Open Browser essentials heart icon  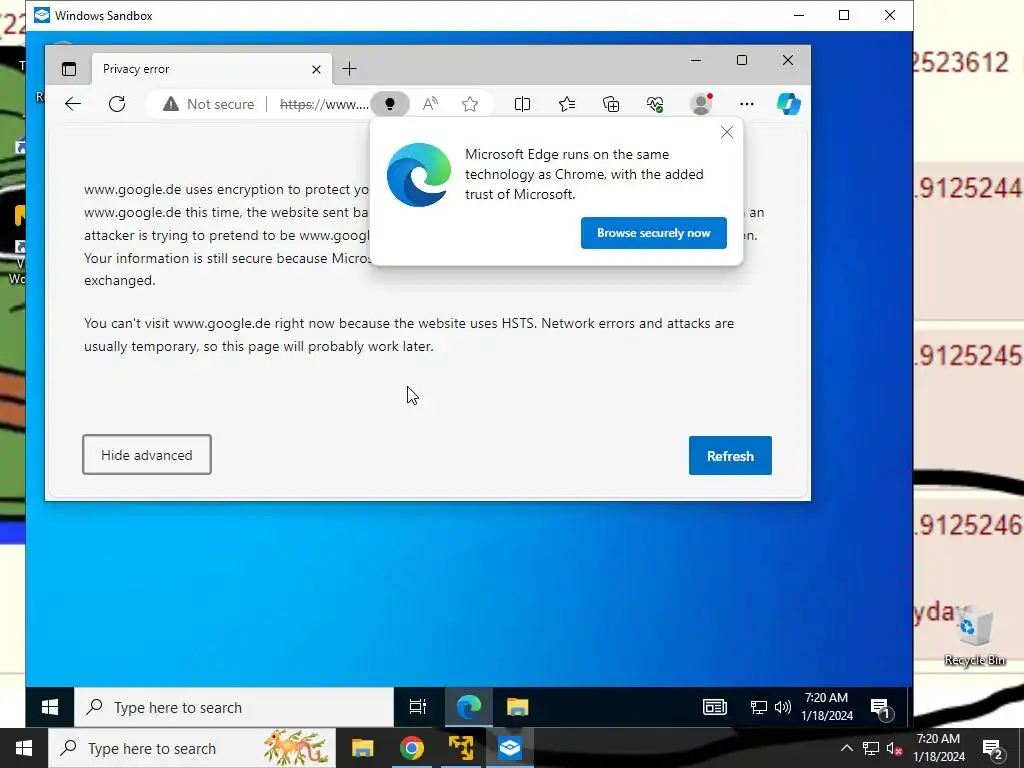pos(655,104)
